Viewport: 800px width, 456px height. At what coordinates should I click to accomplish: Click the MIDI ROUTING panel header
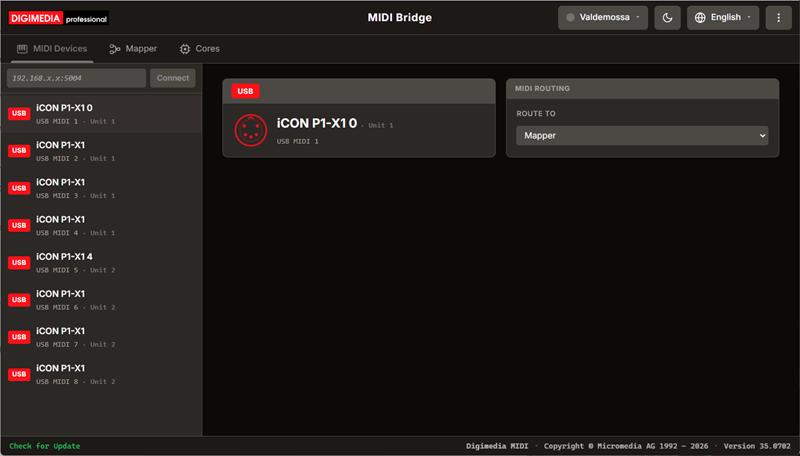[x=642, y=89]
